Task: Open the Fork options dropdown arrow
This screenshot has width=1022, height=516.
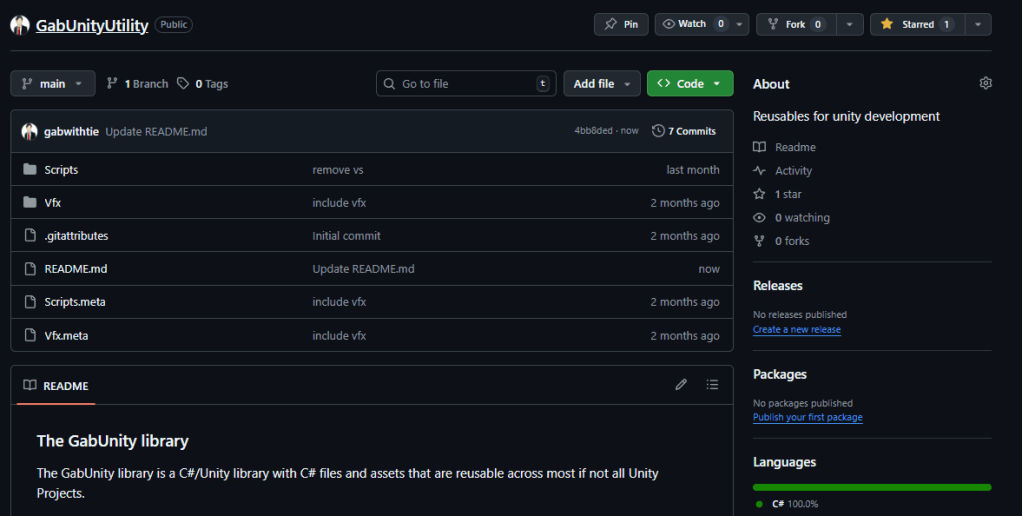Action: [849, 24]
